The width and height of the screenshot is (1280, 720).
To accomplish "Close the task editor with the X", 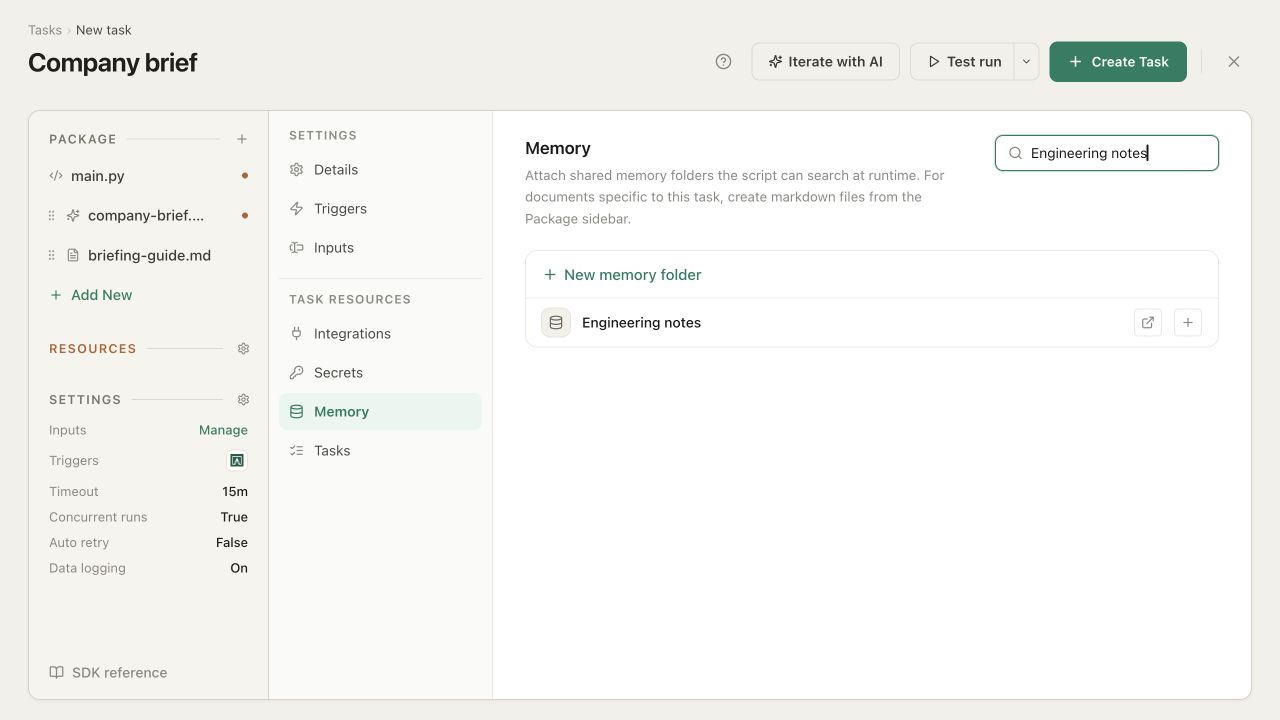I will coord(1234,62).
